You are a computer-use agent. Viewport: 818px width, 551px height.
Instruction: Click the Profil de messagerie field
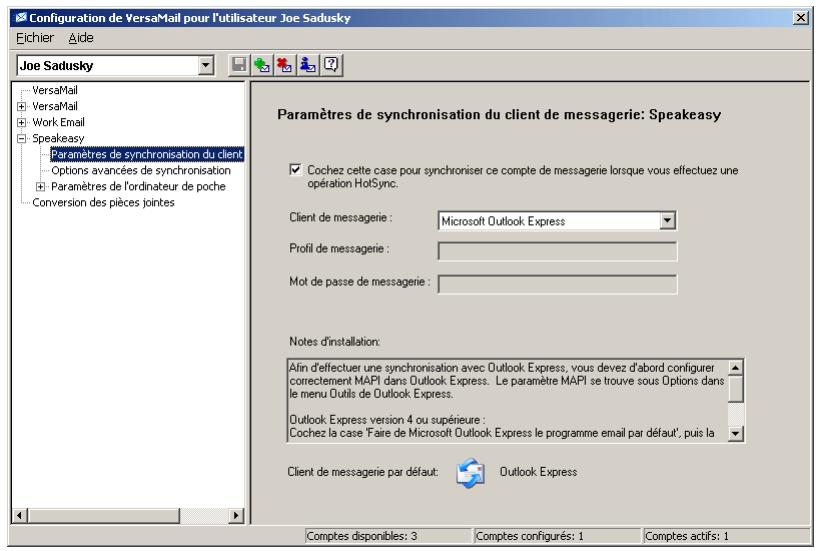coord(557,251)
